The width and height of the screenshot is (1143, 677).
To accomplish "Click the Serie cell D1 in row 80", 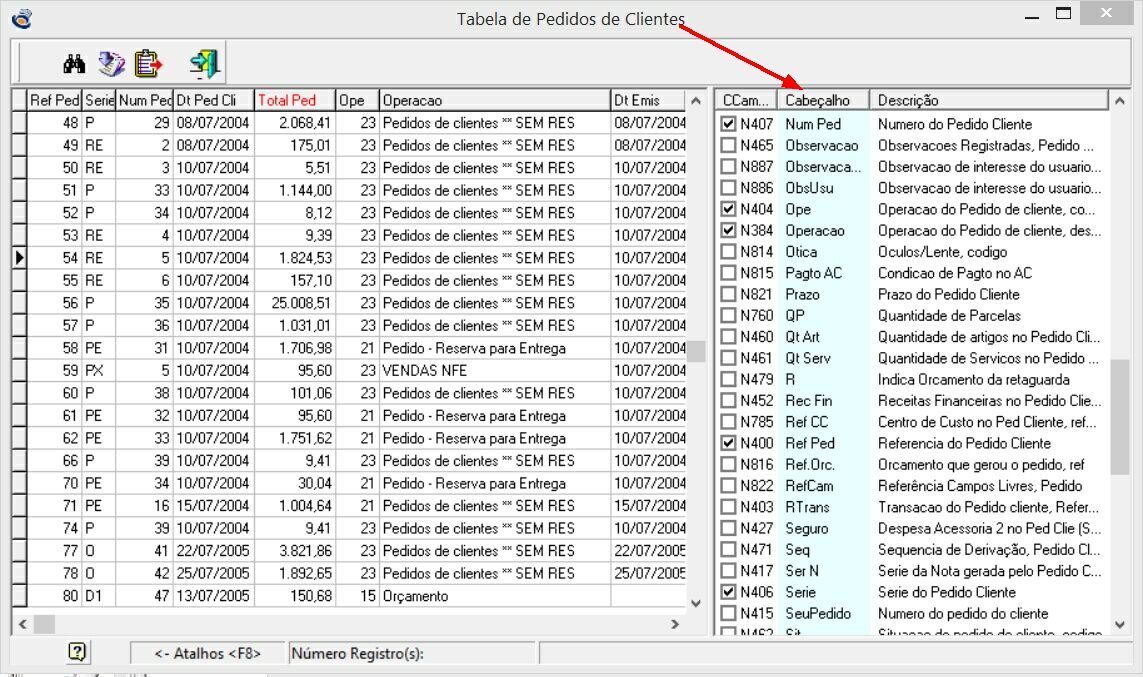I will (98, 595).
